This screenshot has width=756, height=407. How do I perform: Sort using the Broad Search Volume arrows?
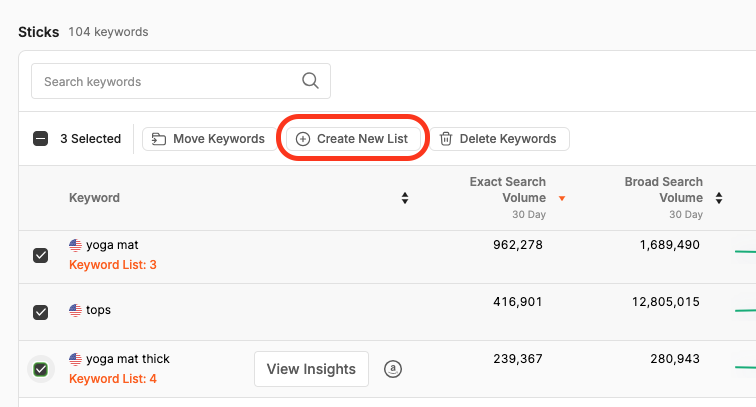coord(719,198)
